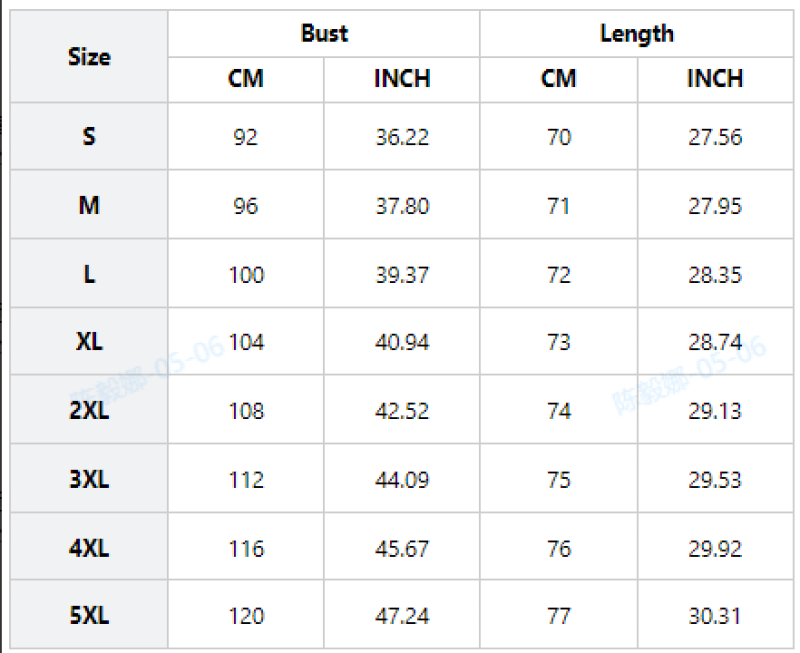Click the length cell showing 73
Screen dimensions: 800x653
click(559, 343)
